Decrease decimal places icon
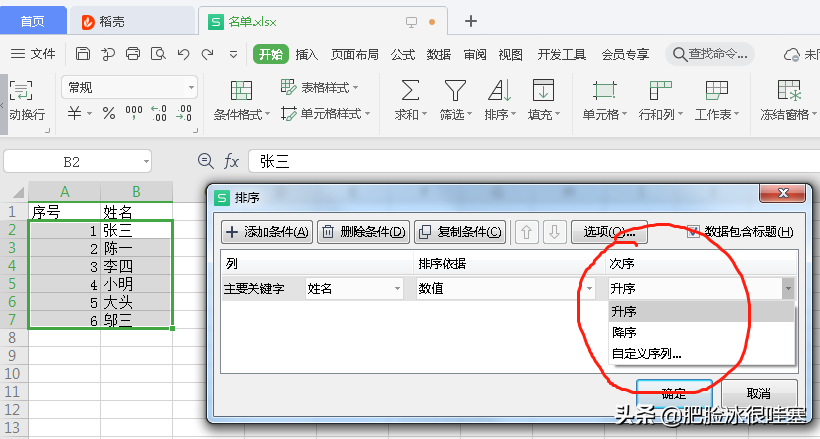This screenshot has height=439, width=820. point(184,113)
